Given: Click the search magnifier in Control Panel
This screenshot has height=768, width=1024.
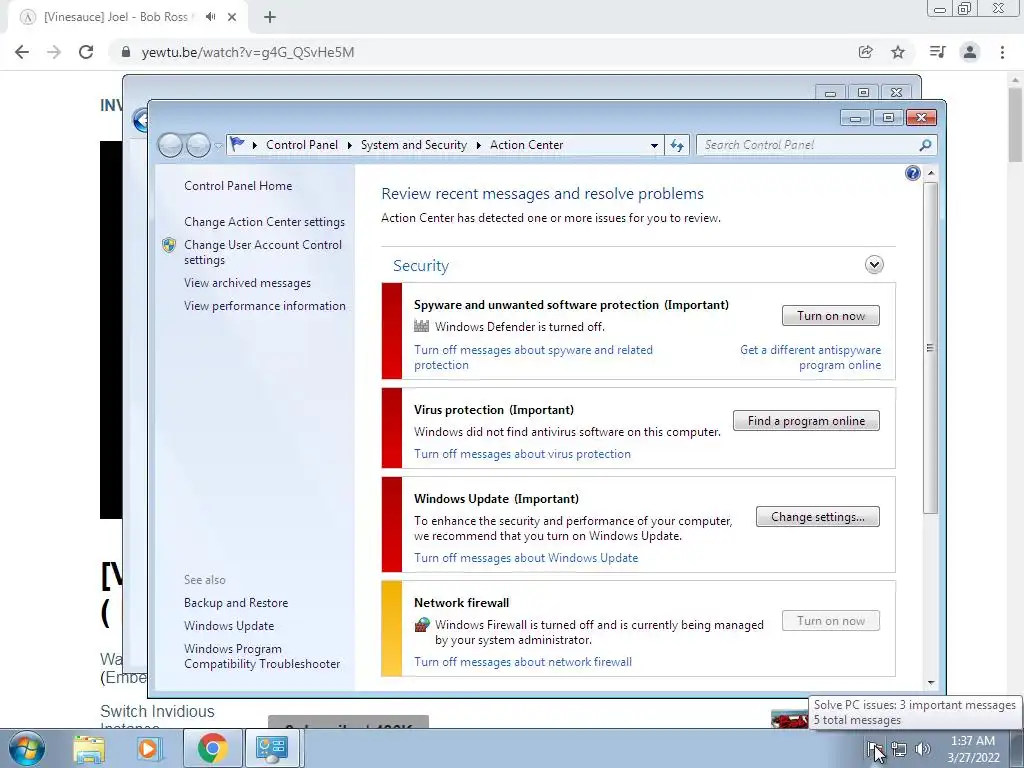Looking at the screenshot, I should click(925, 145).
